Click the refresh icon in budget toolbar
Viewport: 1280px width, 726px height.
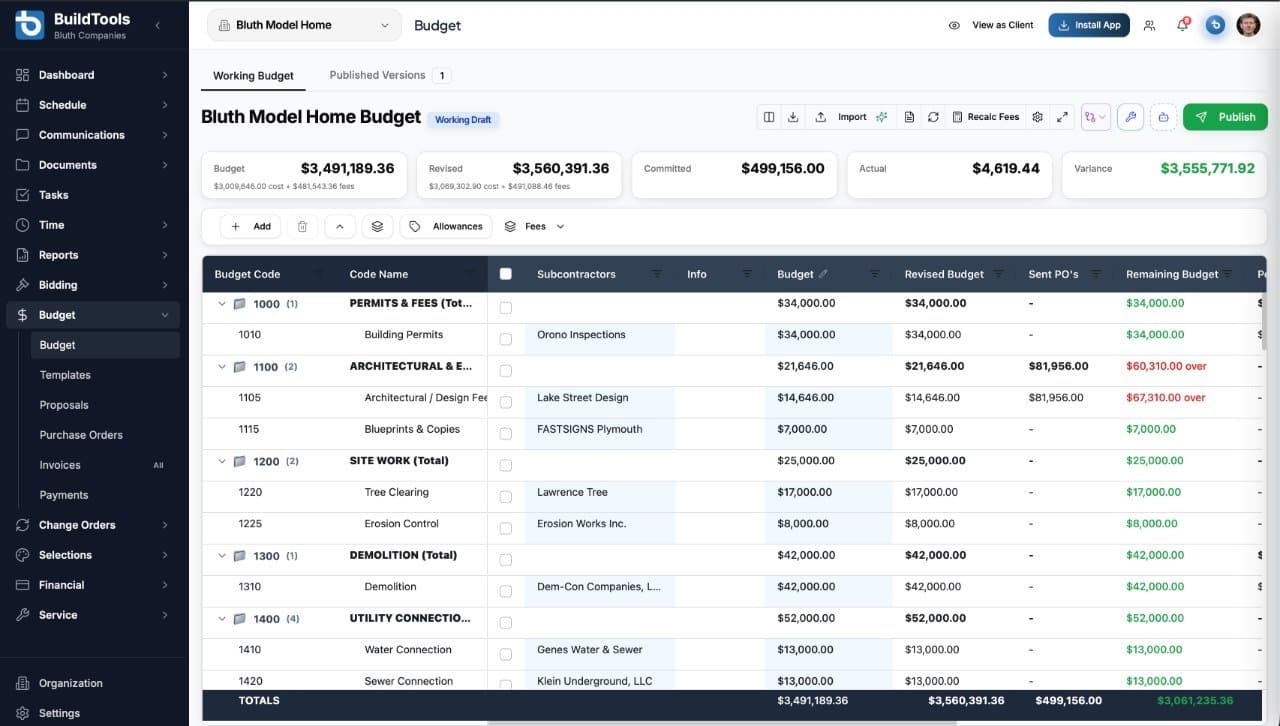click(933, 117)
